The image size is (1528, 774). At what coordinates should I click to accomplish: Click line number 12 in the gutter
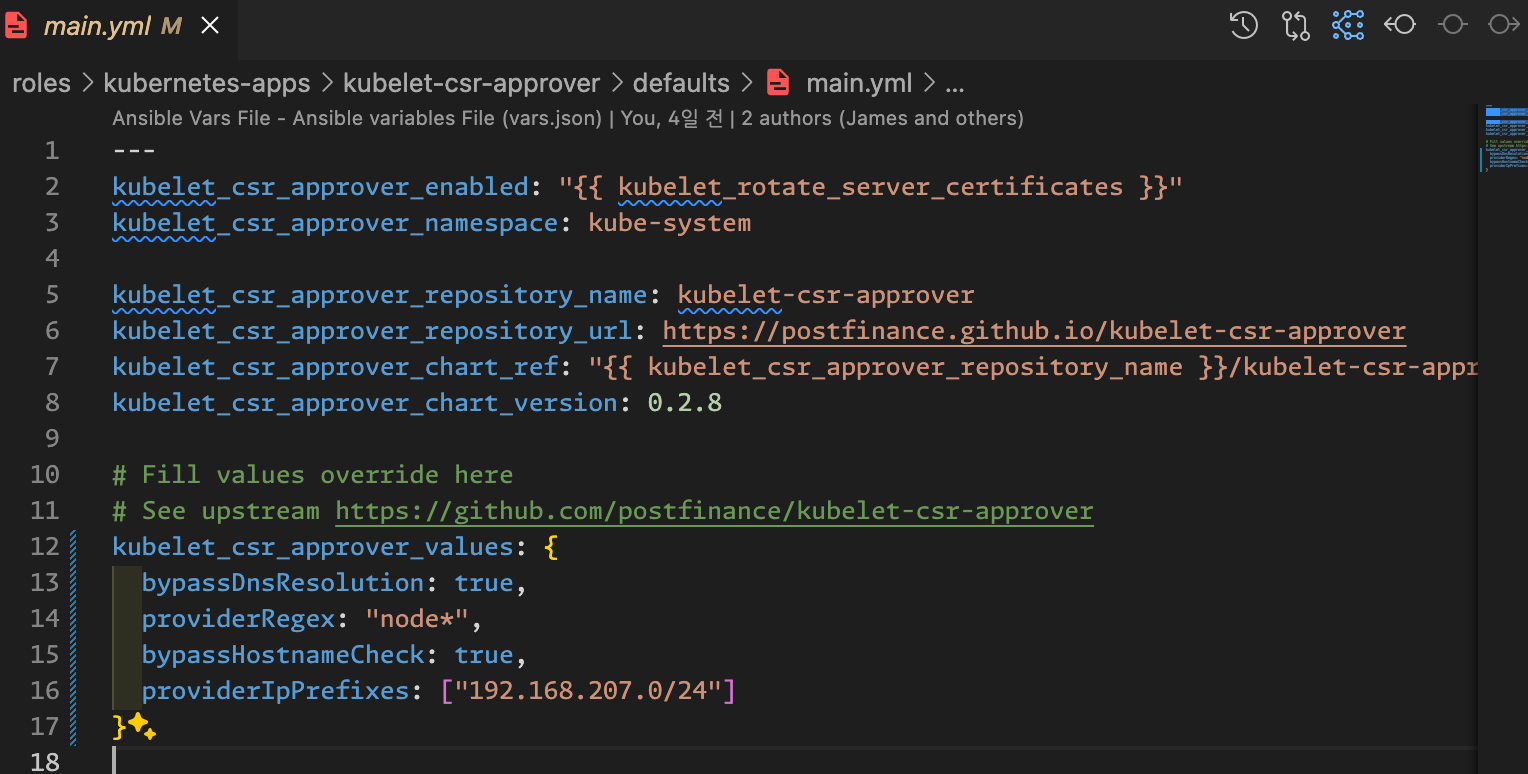click(45, 546)
